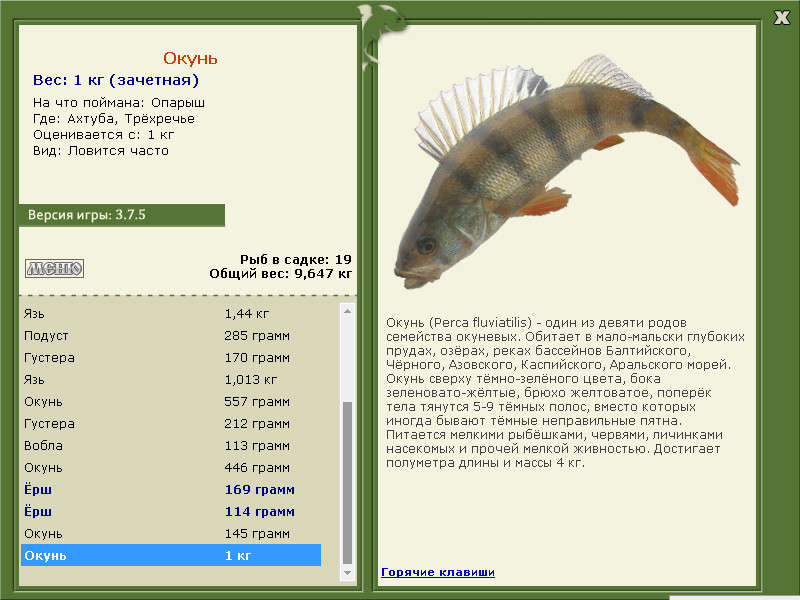The image size is (800, 600).
Task: Click the Оценивается с: 1 кг line
Action: [x=104, y=135]
